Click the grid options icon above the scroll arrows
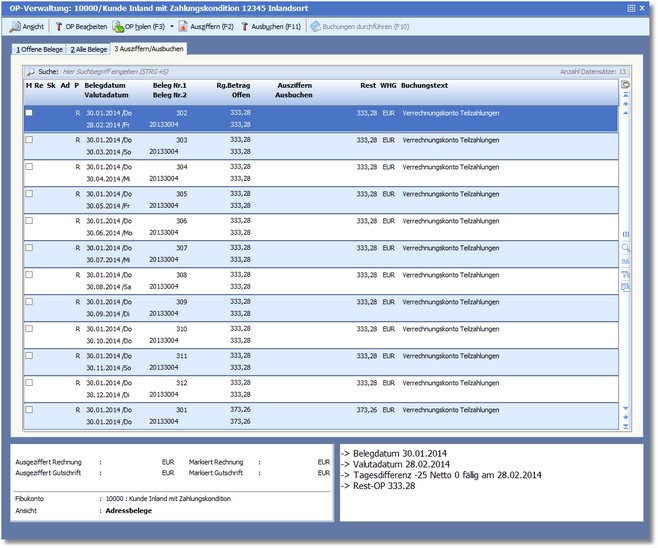Screen dimensions: 658x548 [x=626, y=85]
